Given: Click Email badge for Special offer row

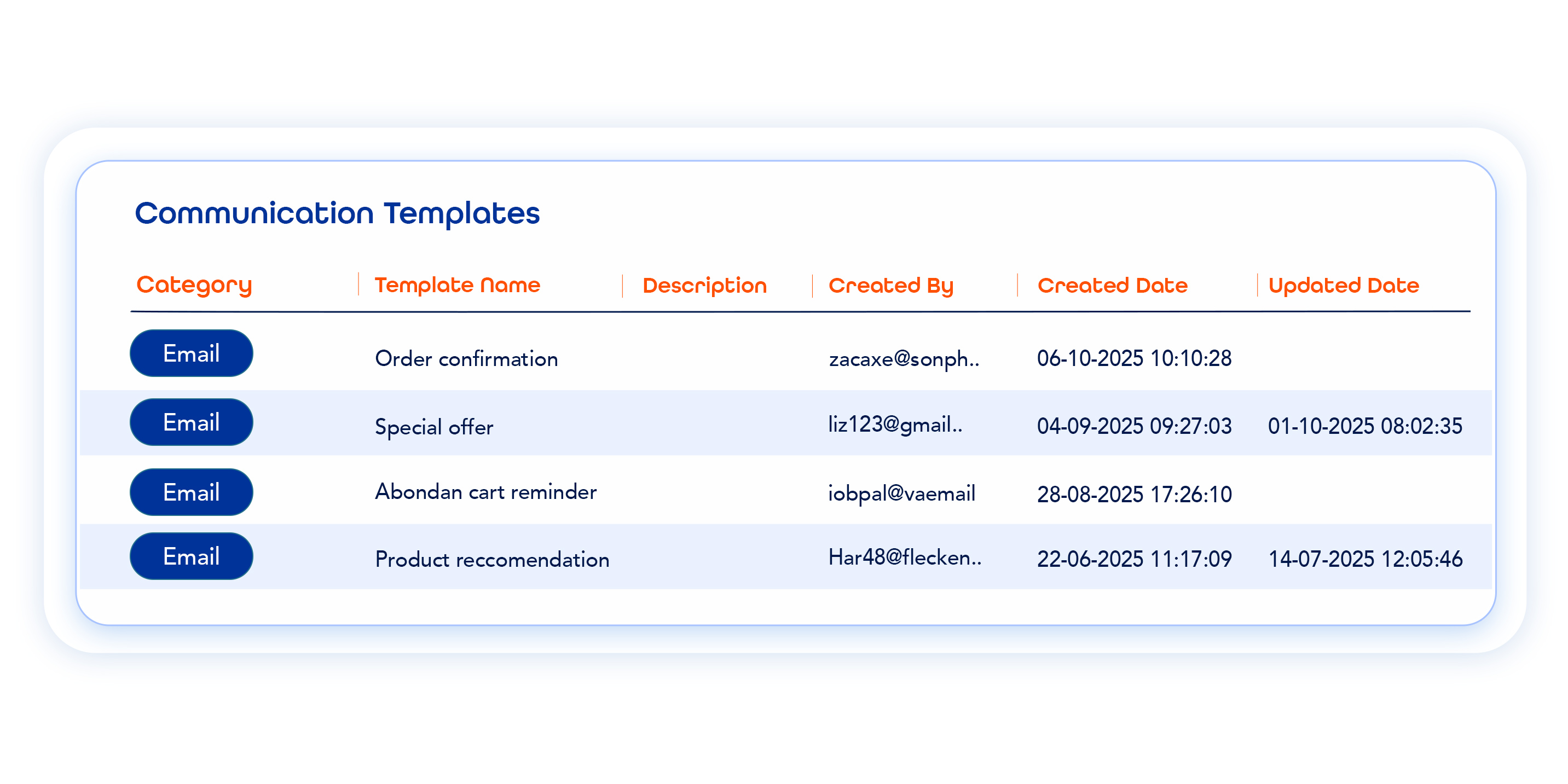Looking at the screenshot, I should (x=191, y=422).
